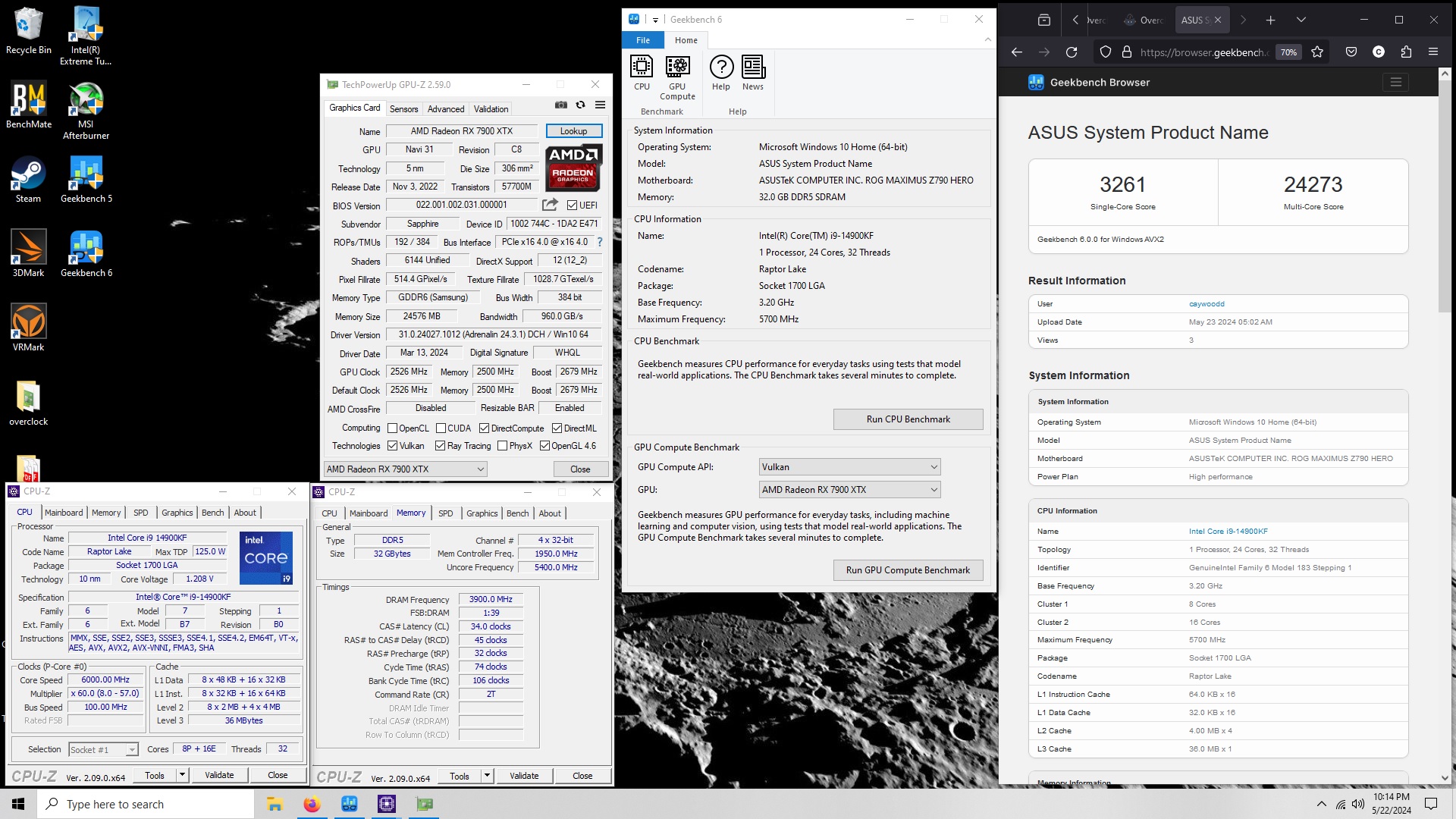Toggle CUDA checkbox in GPU-Z
The image size is (1456, 819).
coord(441,428)
